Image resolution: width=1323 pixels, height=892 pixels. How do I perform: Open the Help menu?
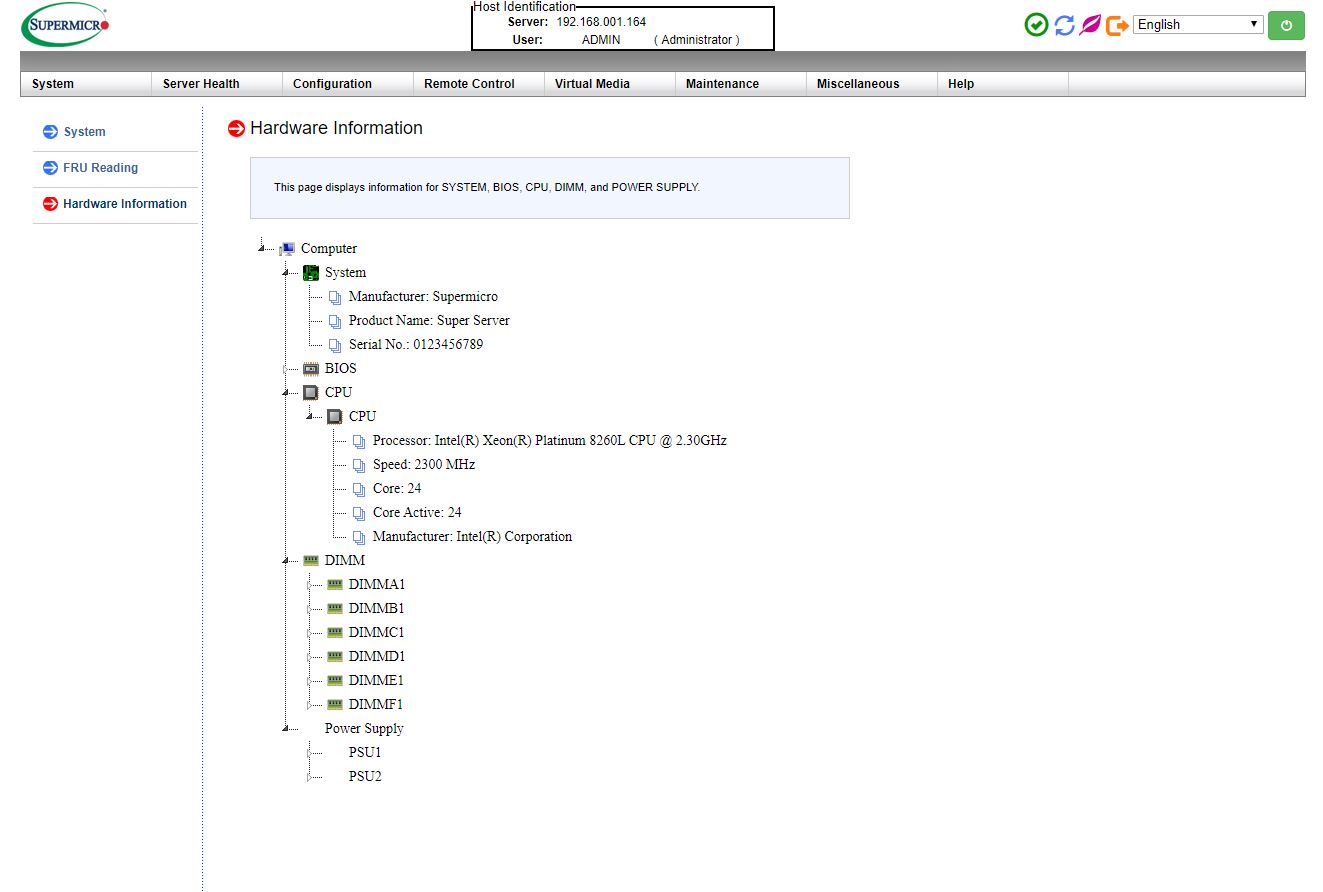coord(961,84)
